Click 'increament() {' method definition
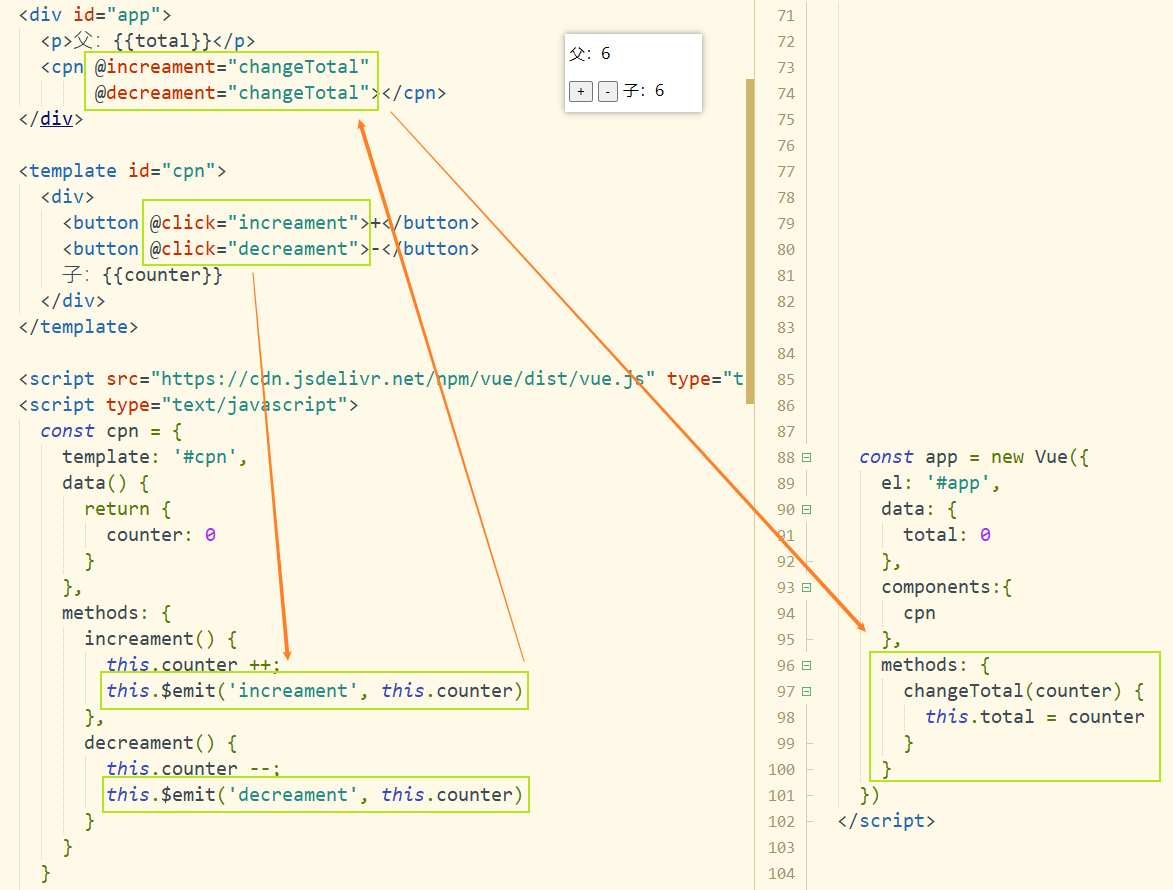The height and width of the screenshot is (890, 1173). (160, 639)
